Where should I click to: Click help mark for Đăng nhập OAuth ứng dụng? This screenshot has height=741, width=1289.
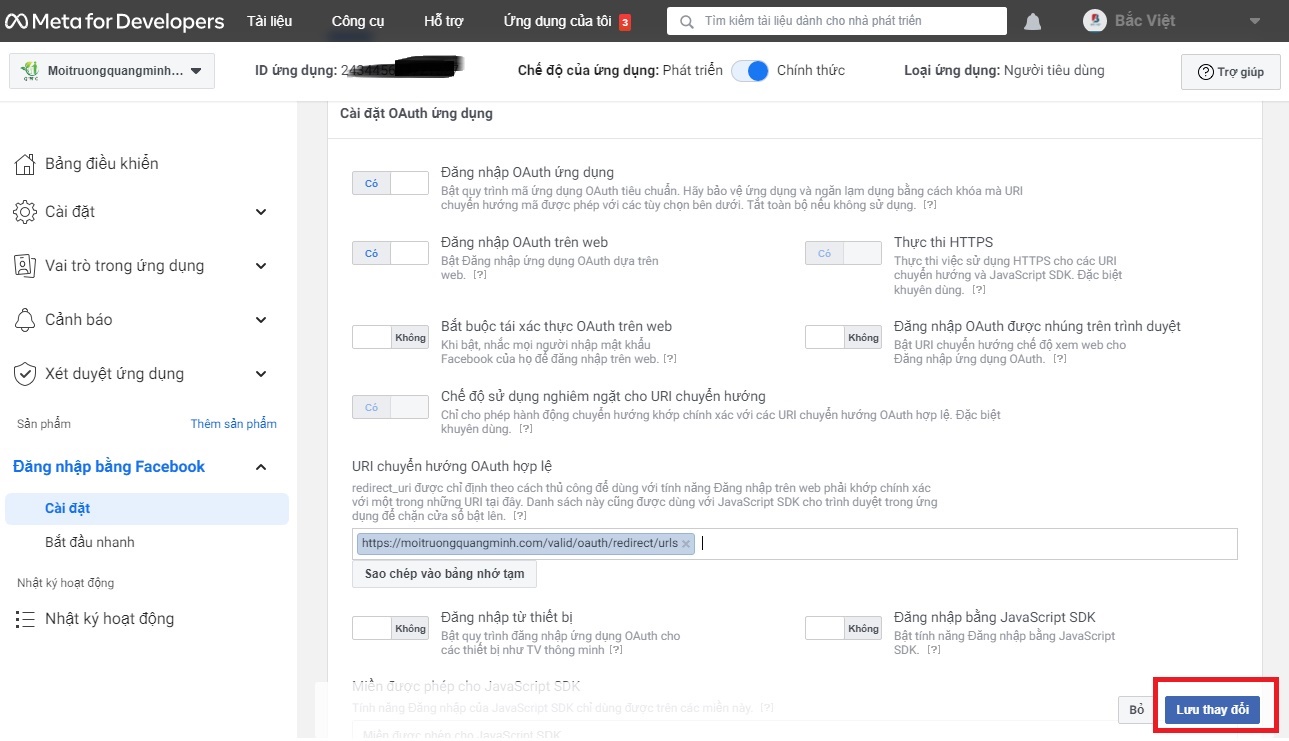(x=929, y=205)
